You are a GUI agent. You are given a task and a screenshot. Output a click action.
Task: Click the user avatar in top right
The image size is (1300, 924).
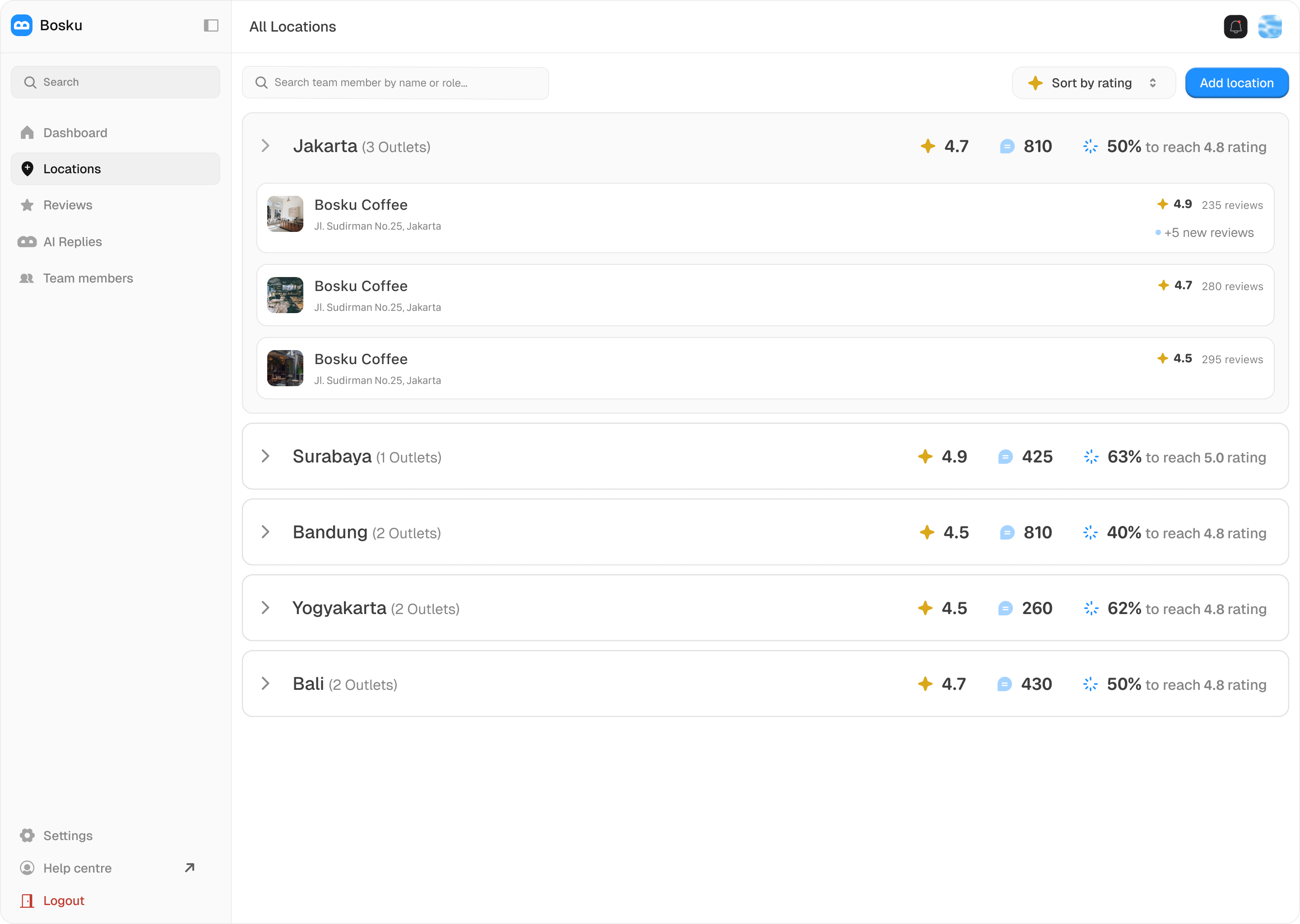click(x=1270, y=26)
